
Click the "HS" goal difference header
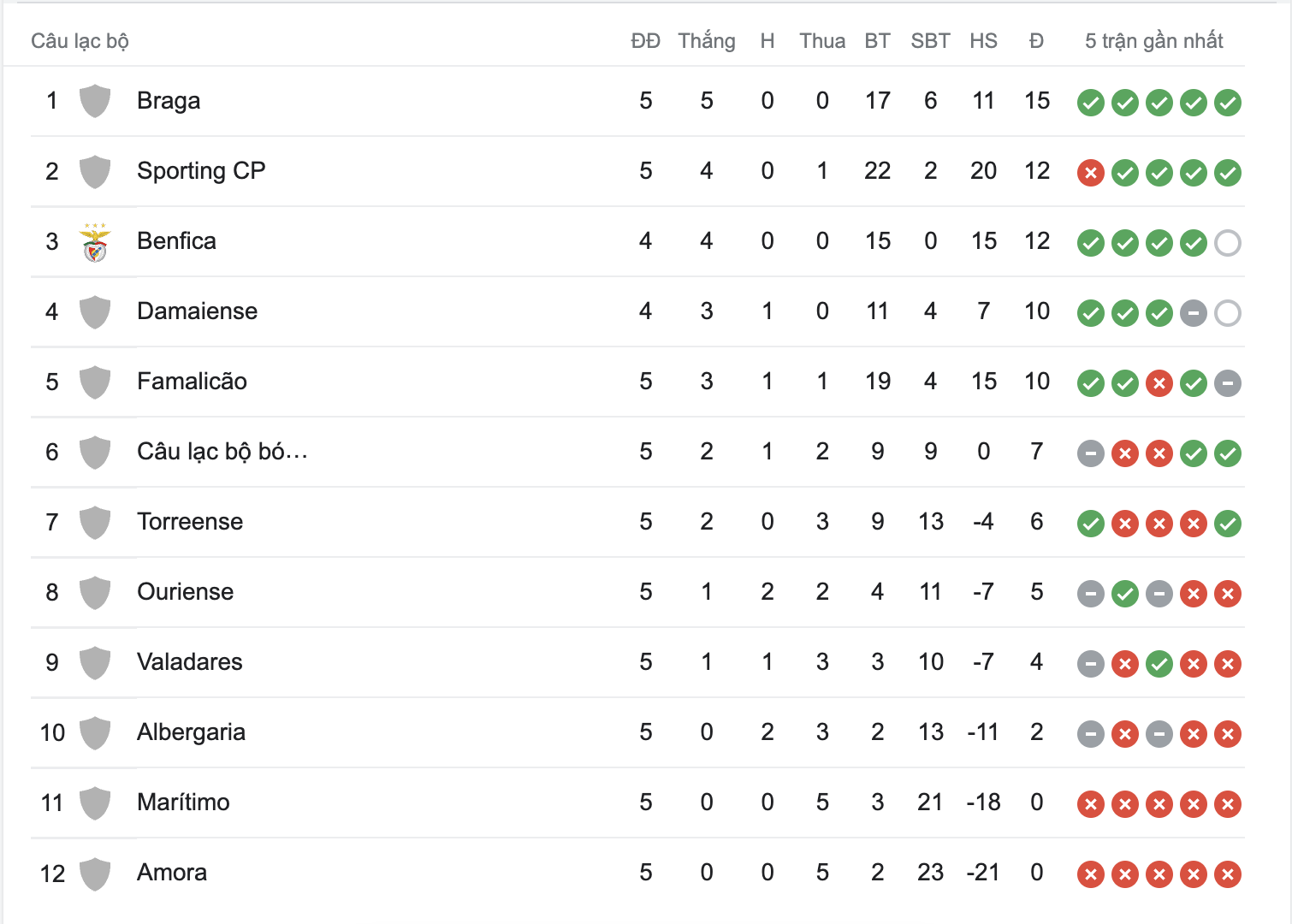tap(983, 41)
